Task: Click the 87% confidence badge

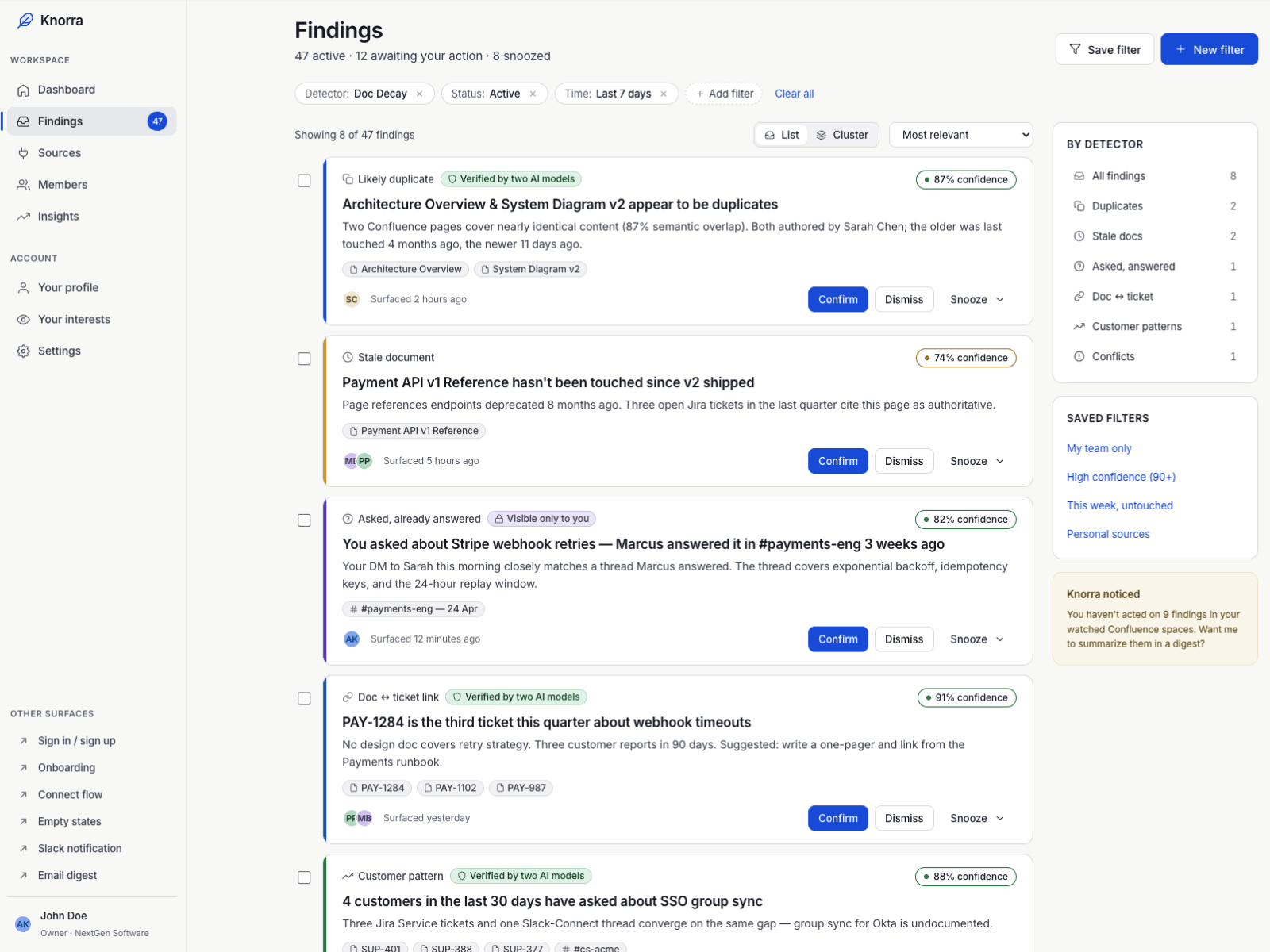Action: coord(966,180)
